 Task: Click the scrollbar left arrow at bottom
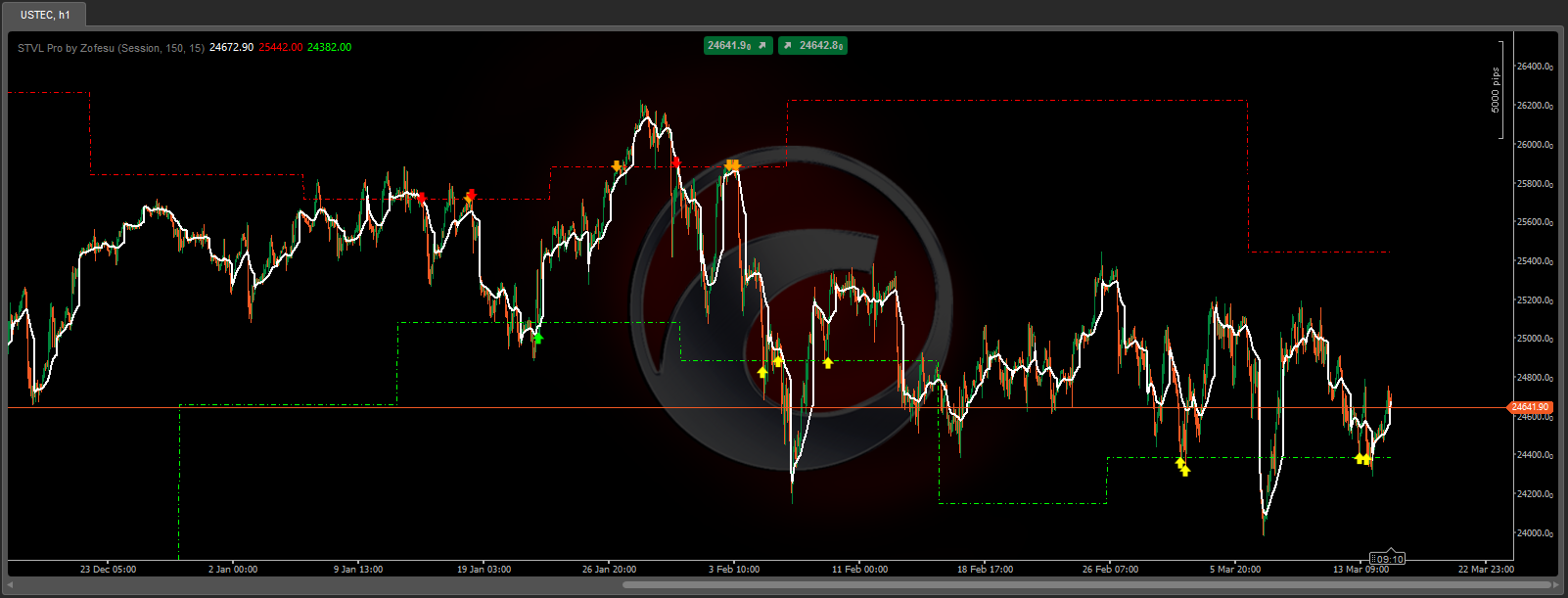coord(10,585)
